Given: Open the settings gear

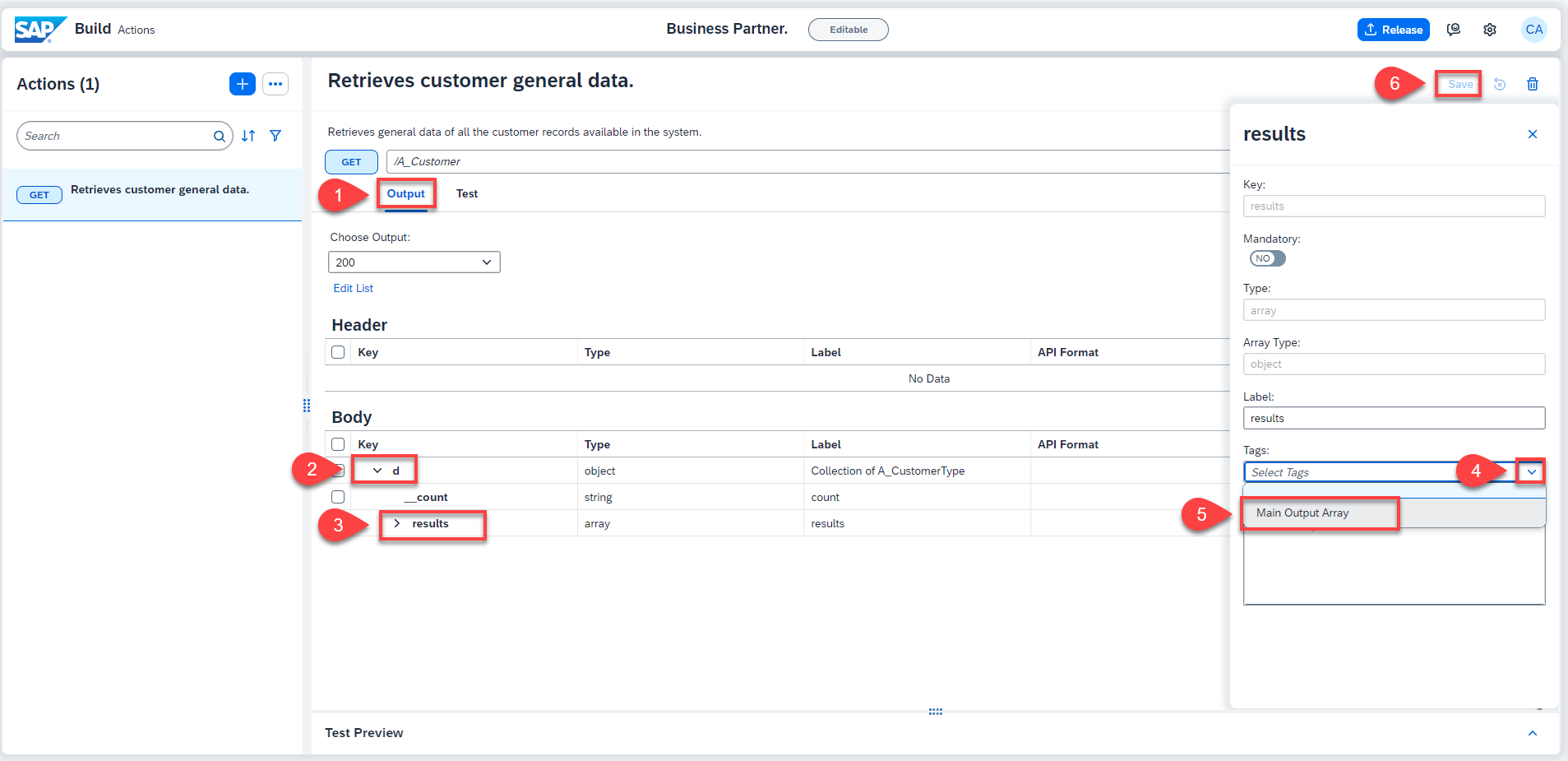Looking at the screenshot, I should (x=1490, y=30).
